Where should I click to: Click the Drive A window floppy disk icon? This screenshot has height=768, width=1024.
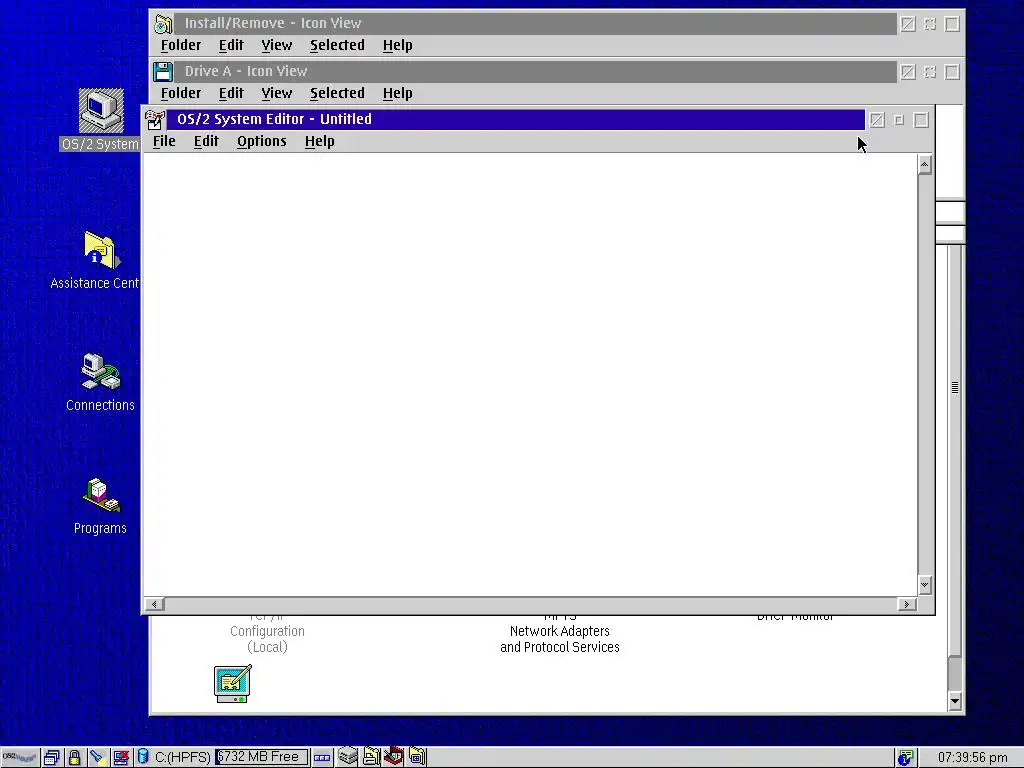(163, 71)
